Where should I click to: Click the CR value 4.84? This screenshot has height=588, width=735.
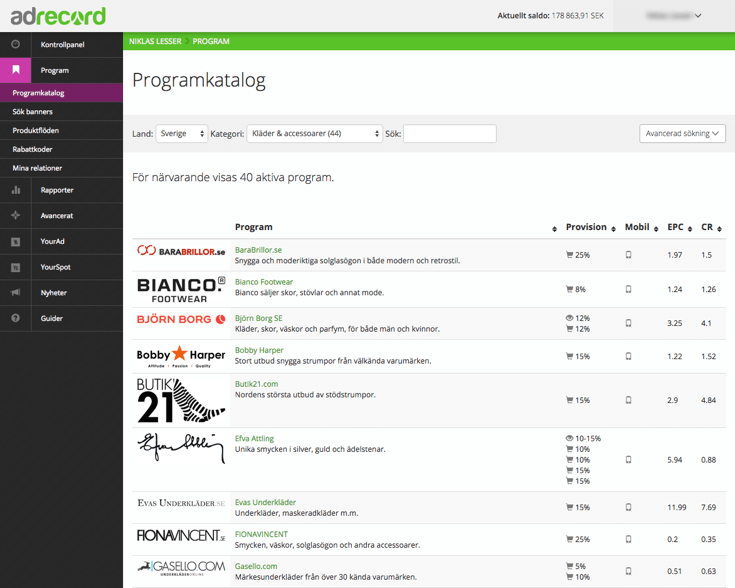pos(709,400)
